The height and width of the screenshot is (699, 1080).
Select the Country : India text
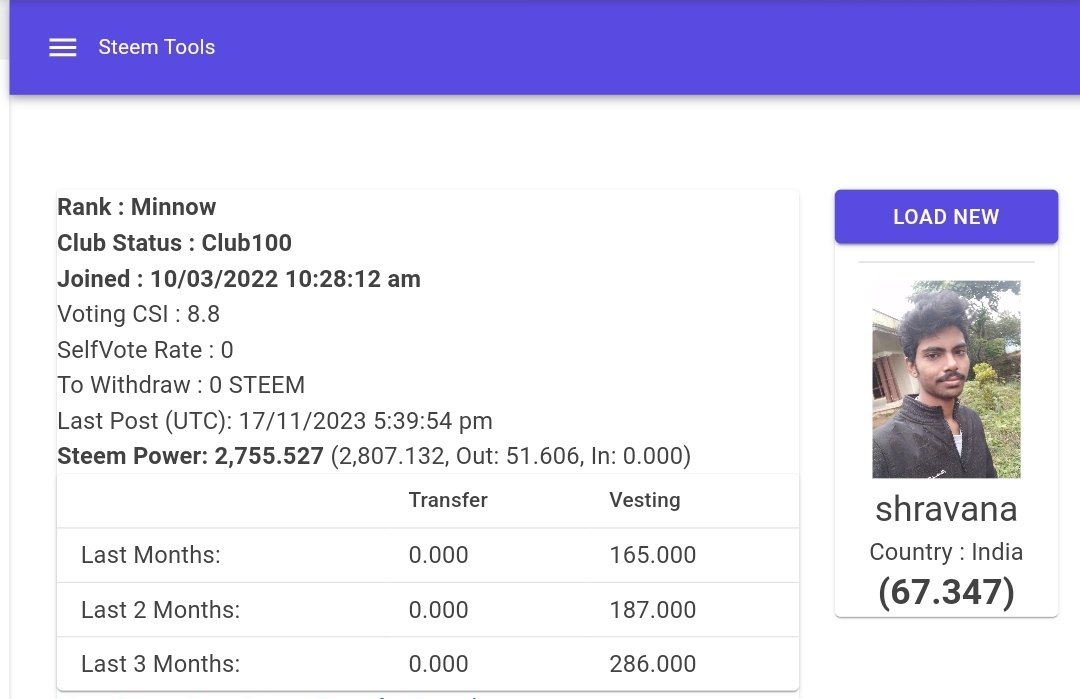tap(946, 552)
